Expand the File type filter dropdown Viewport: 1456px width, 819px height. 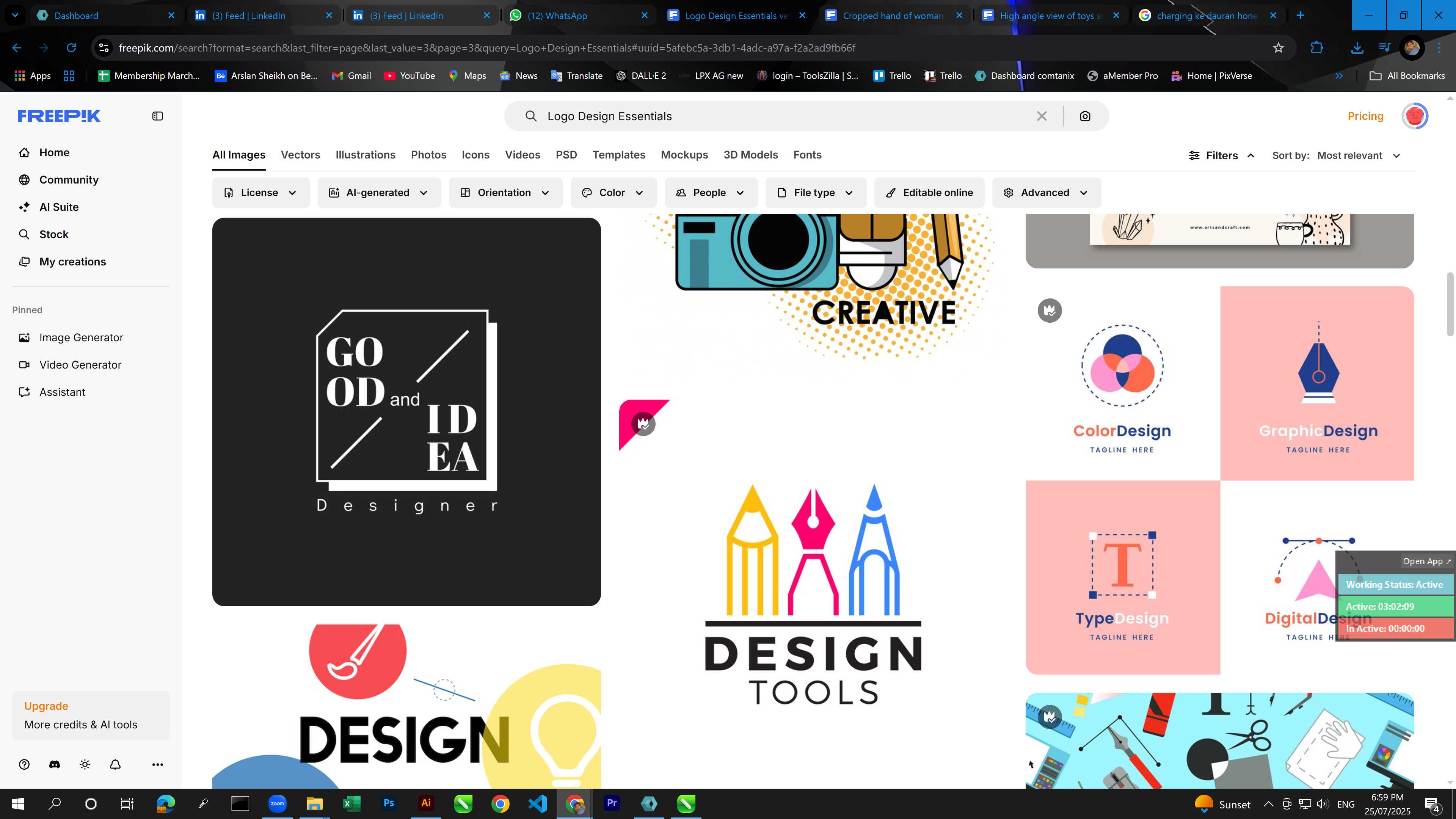click(x=815, y=193)
